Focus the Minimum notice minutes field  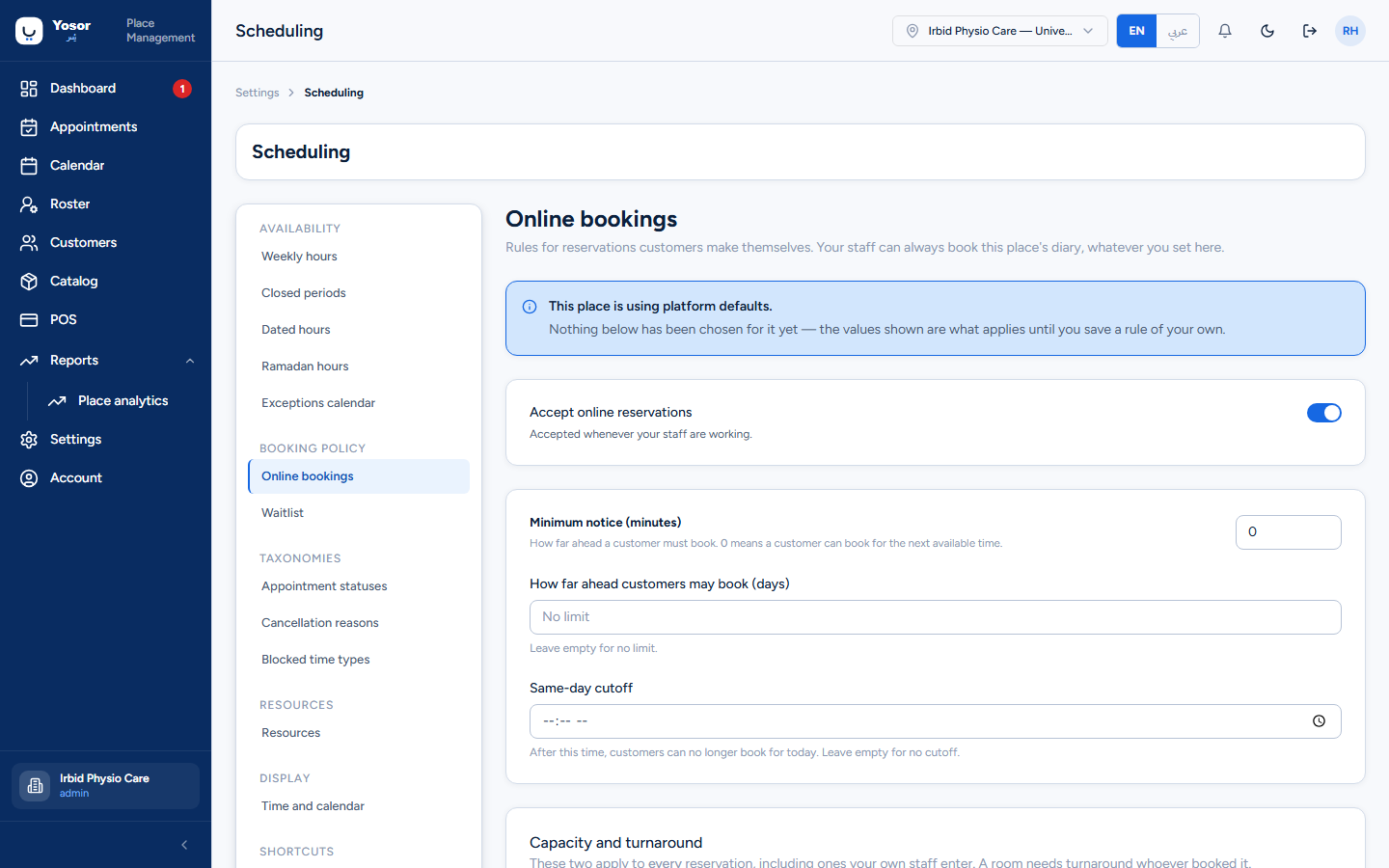1288,532
